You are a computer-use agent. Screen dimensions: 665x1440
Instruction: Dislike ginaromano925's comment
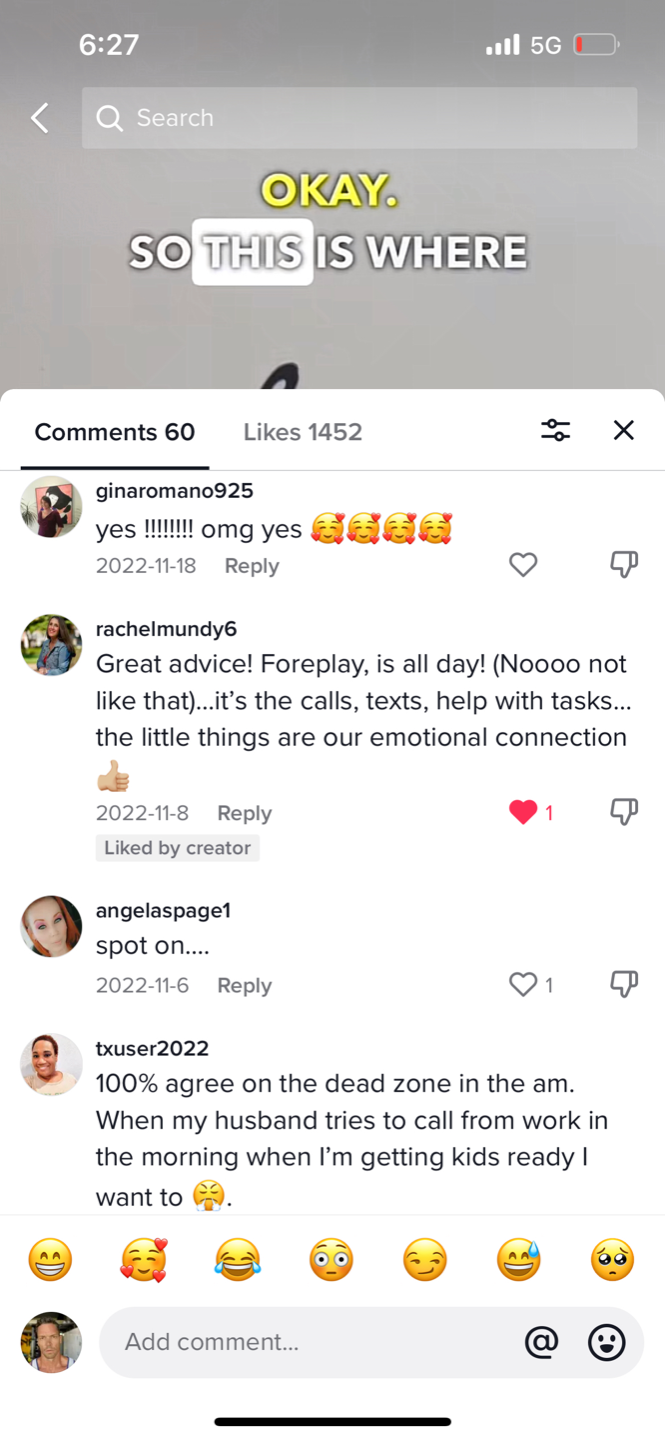(x=624, y=565)
